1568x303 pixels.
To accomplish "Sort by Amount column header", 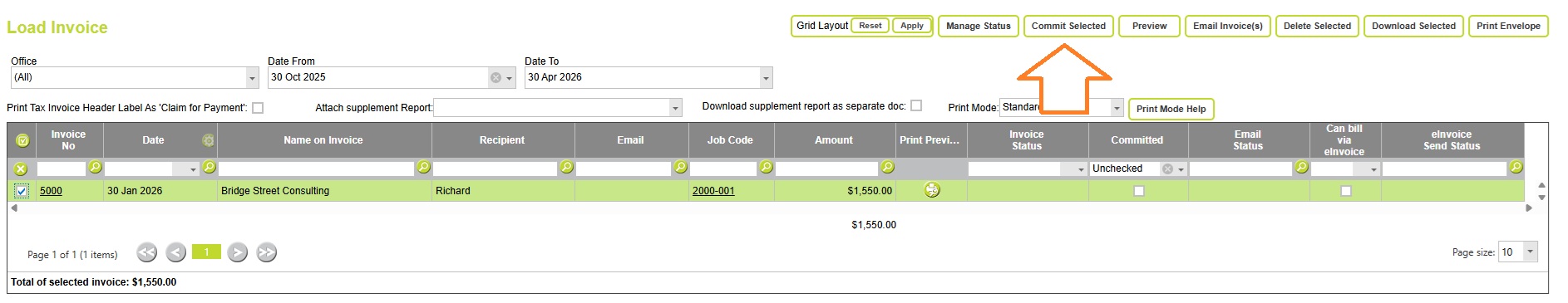I will 834,140.
